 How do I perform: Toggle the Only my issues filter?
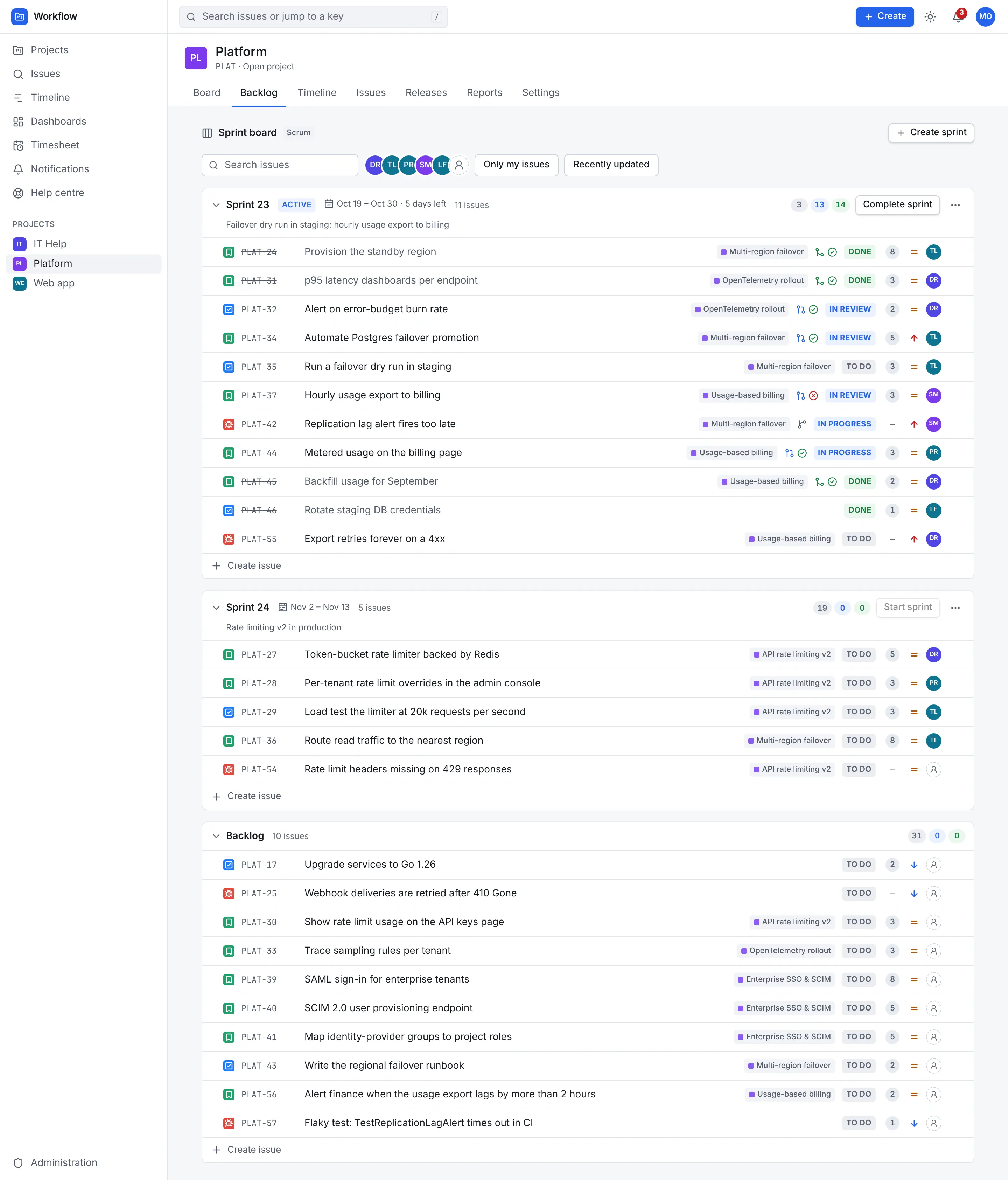tap(516, 165)
